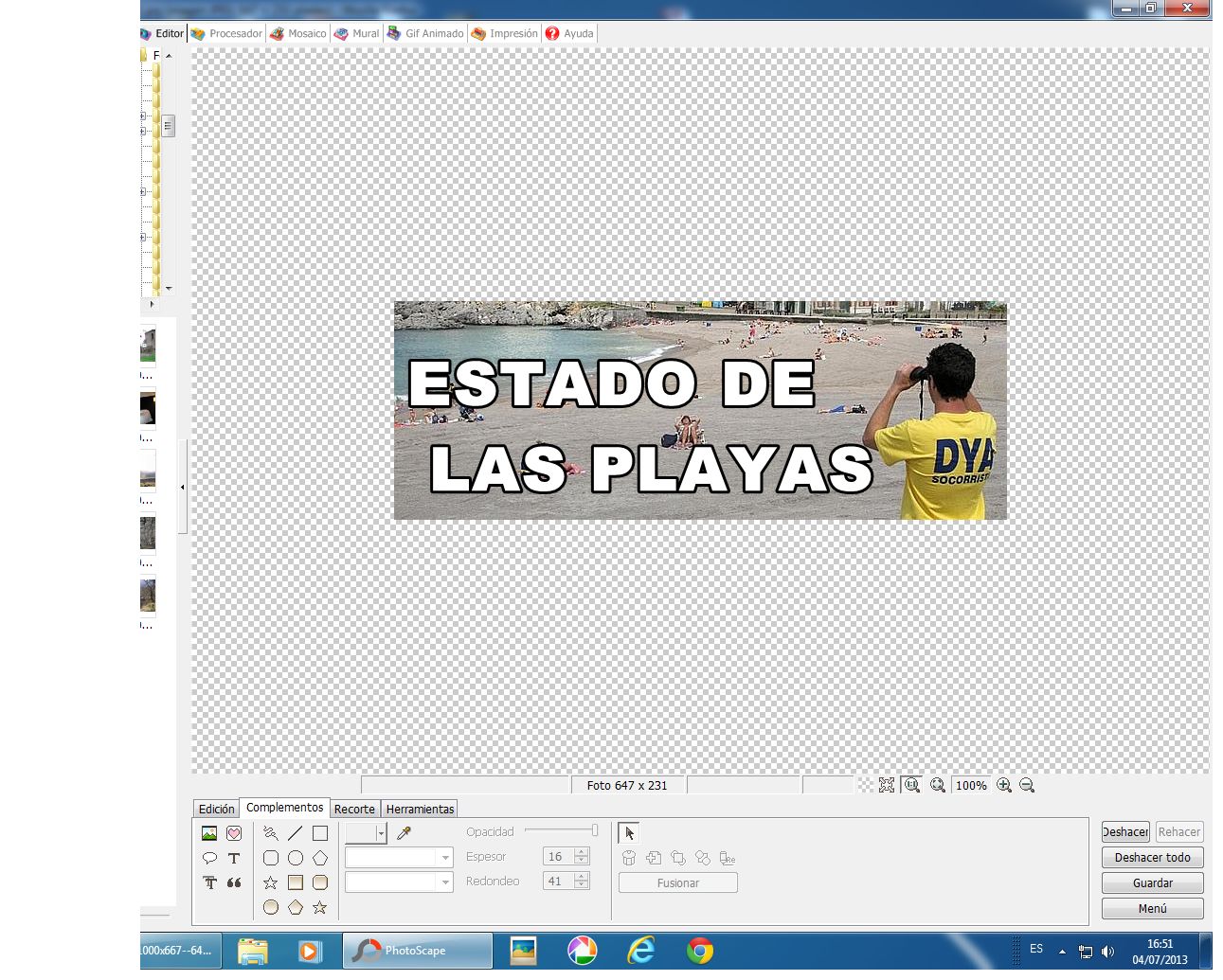The height and width of the screenshot is (980, 1223).
Task: Open the Mosaico tab
Action: 297,33
